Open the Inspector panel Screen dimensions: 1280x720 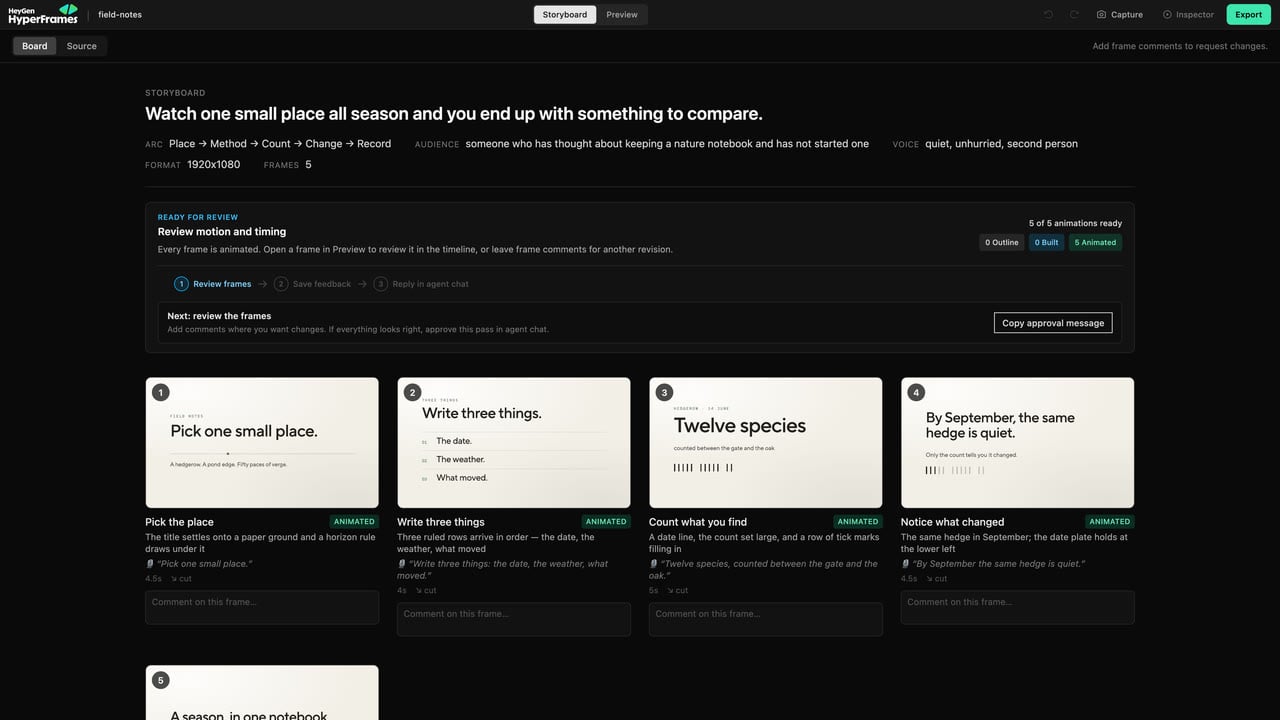(x=1188, y=14)
